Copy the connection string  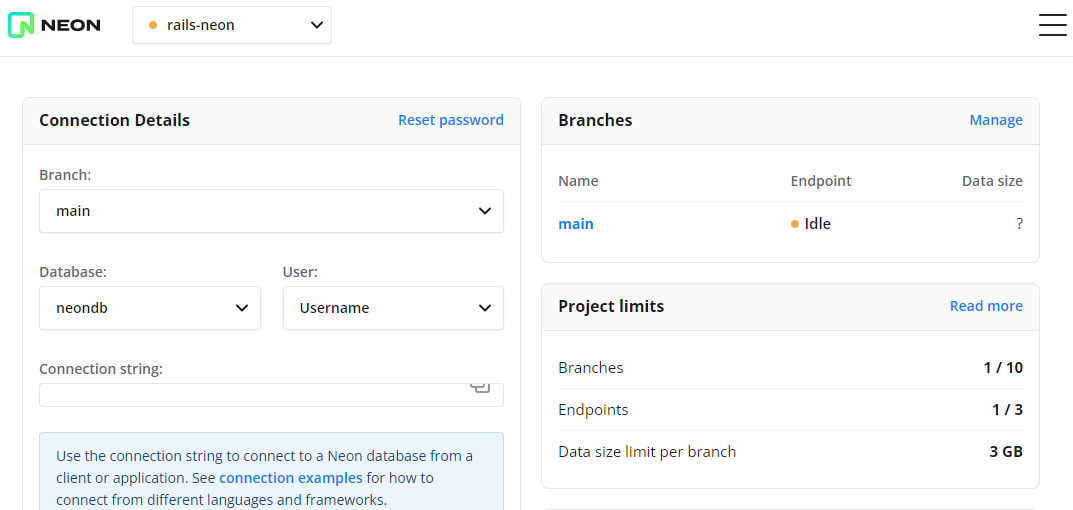pyautogui.click(x=481, y=388)
